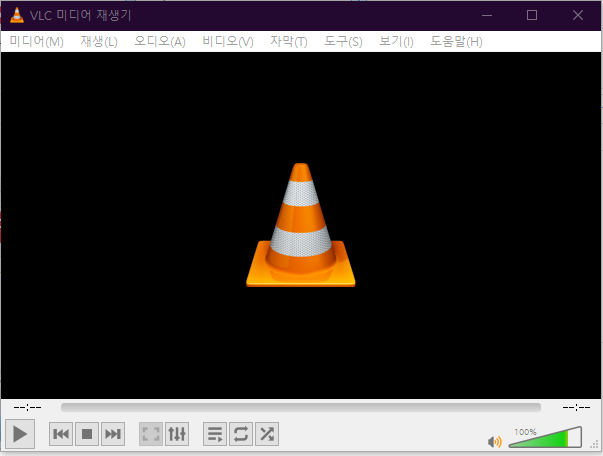
Task: Open the 도구(S) tools menu
Action: point(343,41)
